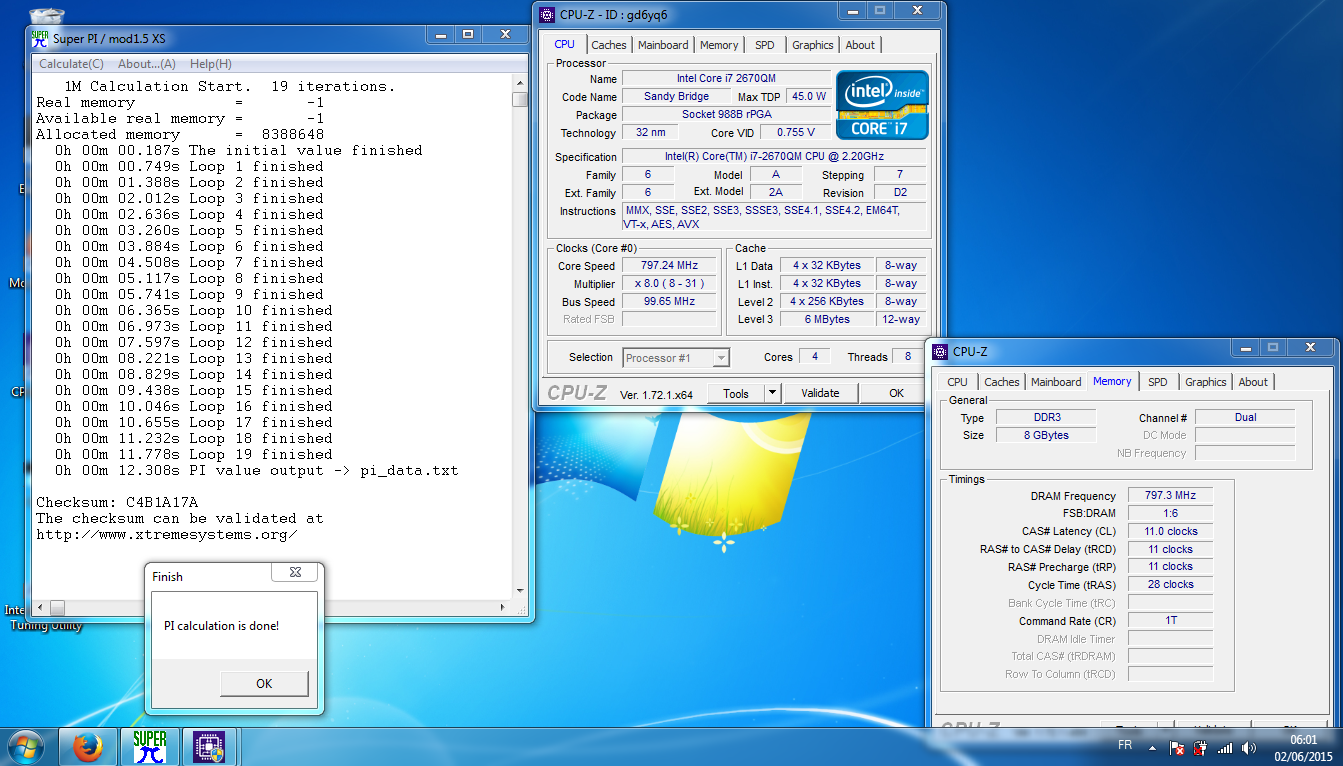Switch to Caches tab in CPU-Z gd6yq6

[609, 45]
